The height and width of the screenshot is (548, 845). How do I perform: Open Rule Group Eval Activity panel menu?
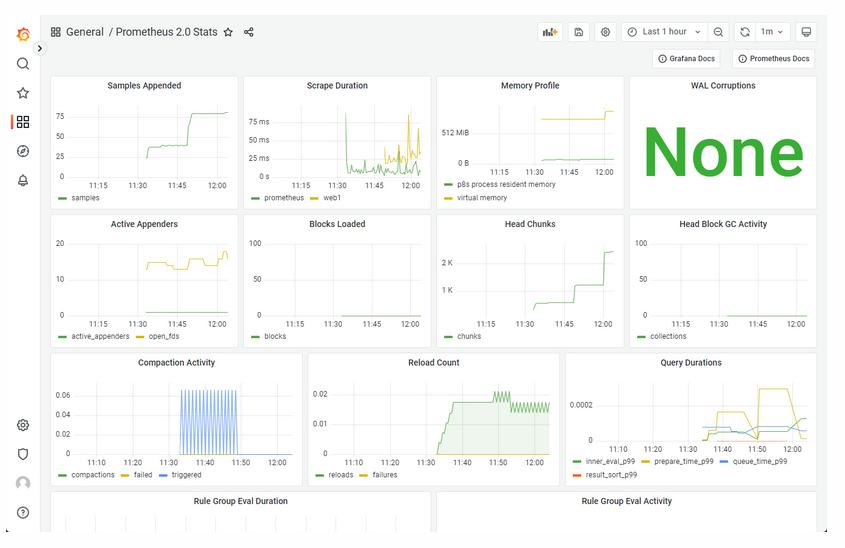pyautogui.click(x=626, y=501)
